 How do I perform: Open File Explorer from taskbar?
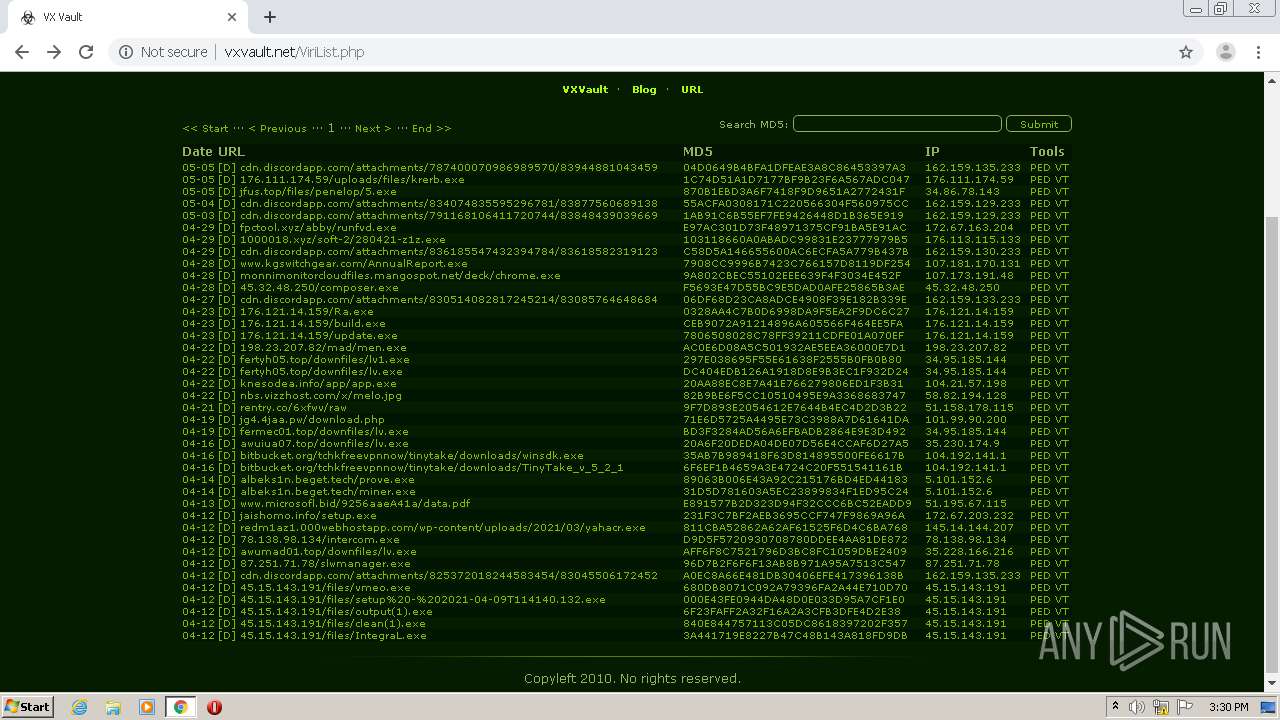[x=113, y=707]
